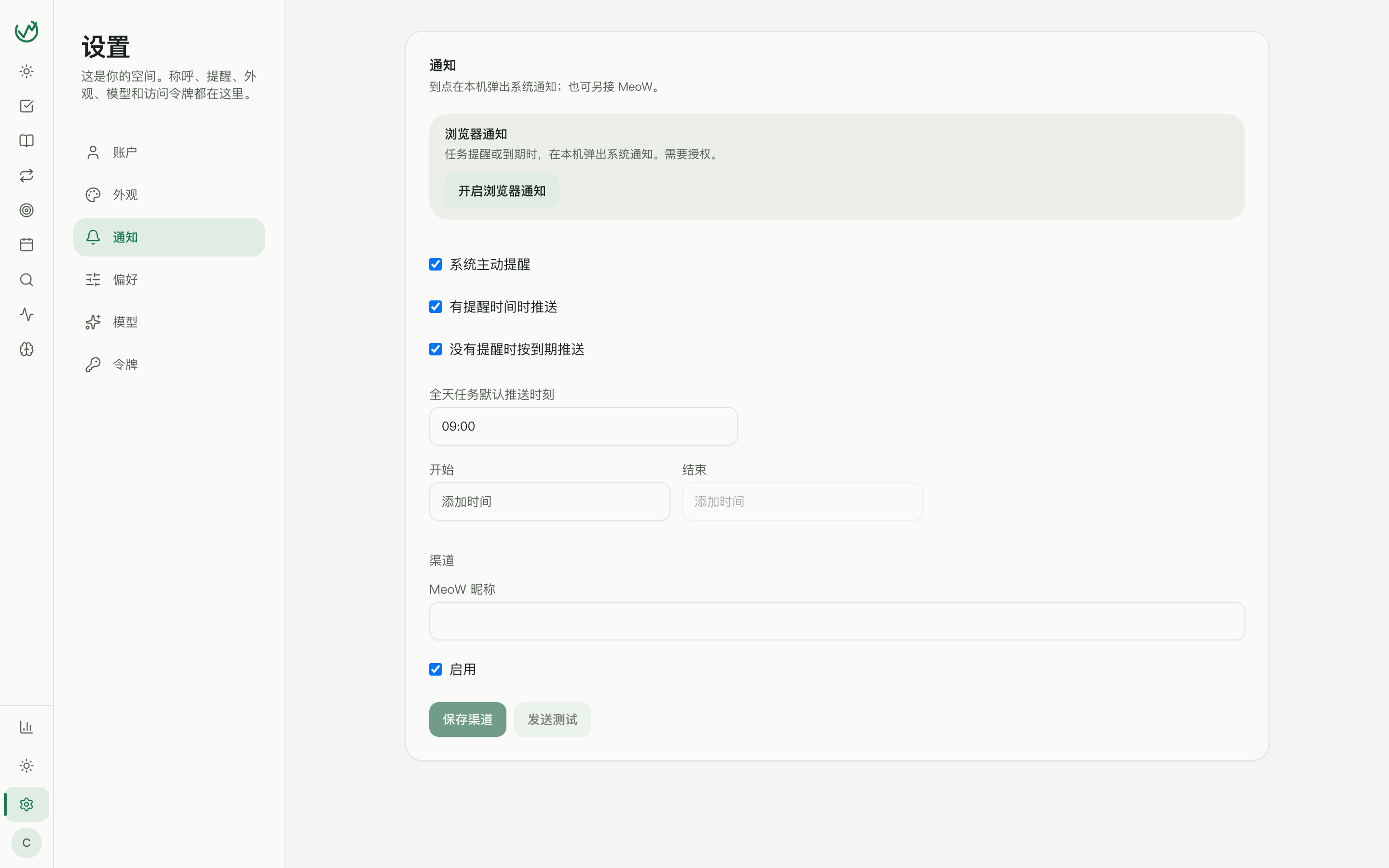Open the calendar icon in the left rail

point(27,245)
